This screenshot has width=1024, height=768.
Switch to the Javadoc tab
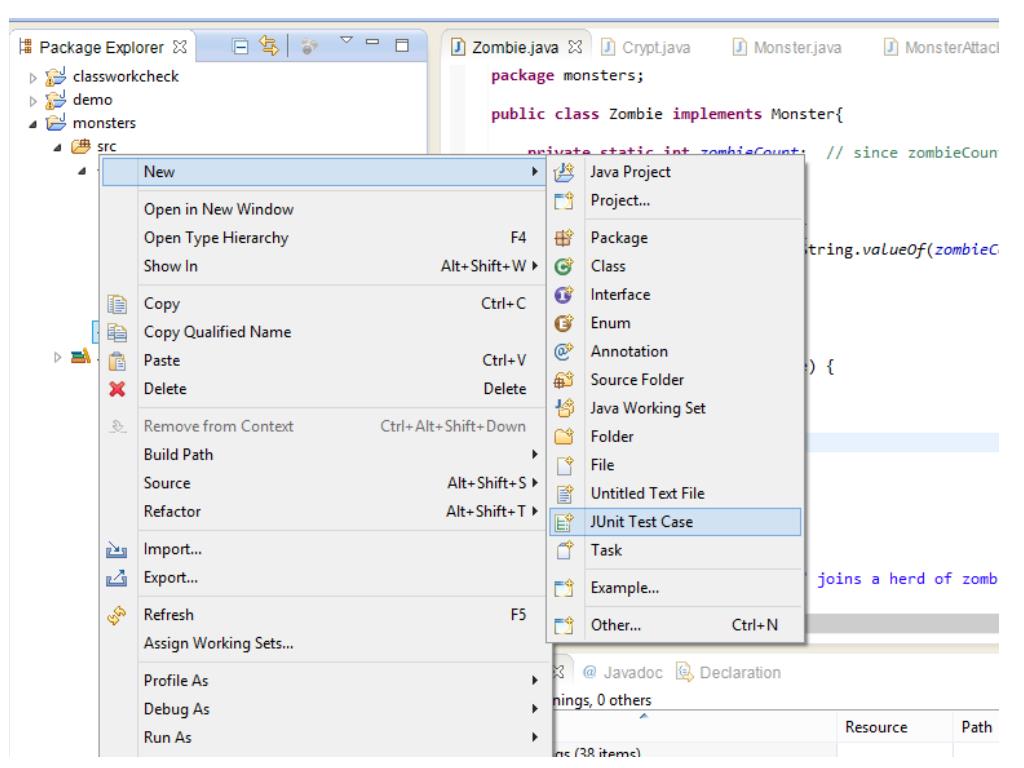point(622,673)
